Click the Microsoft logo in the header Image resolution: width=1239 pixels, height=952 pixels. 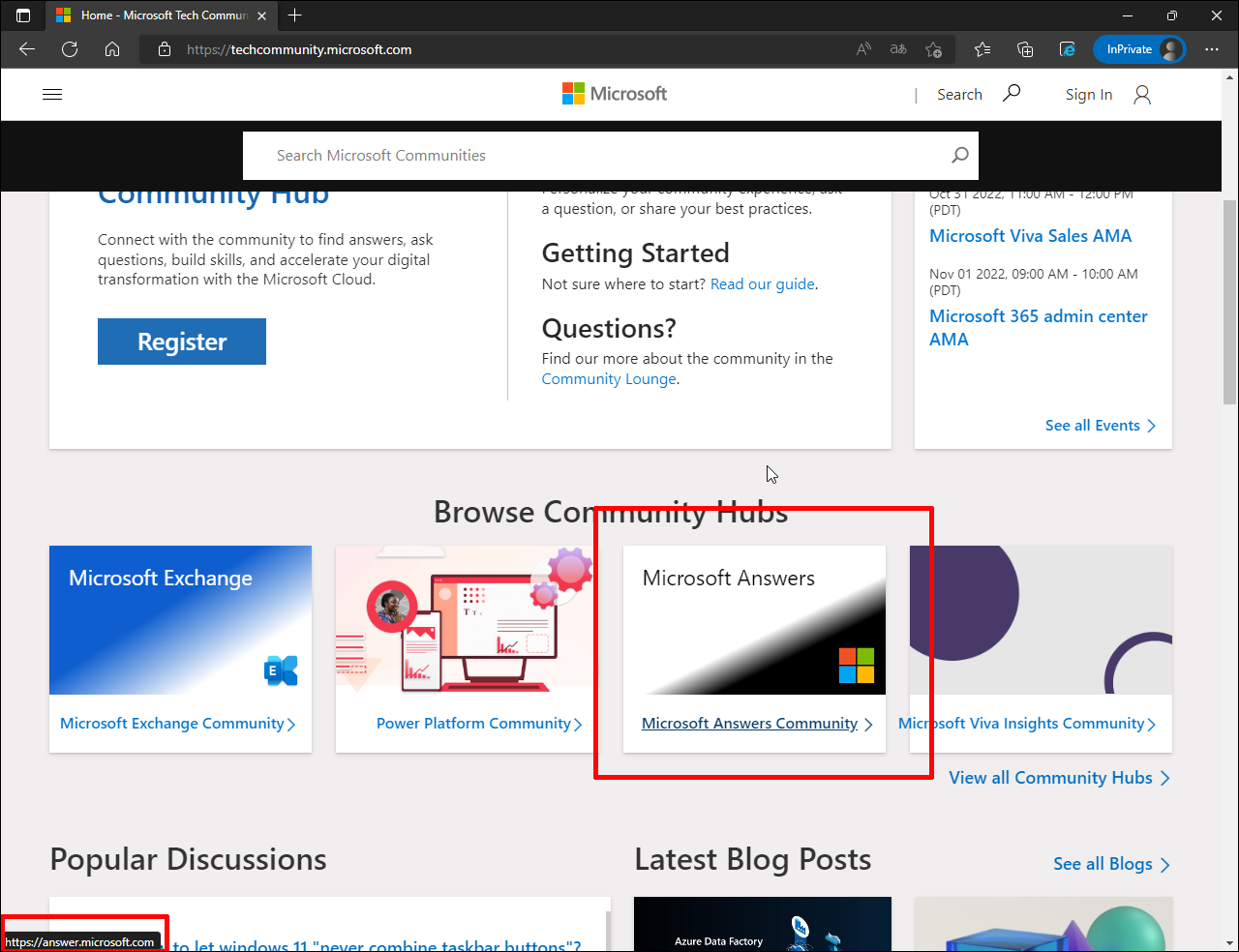615,94
